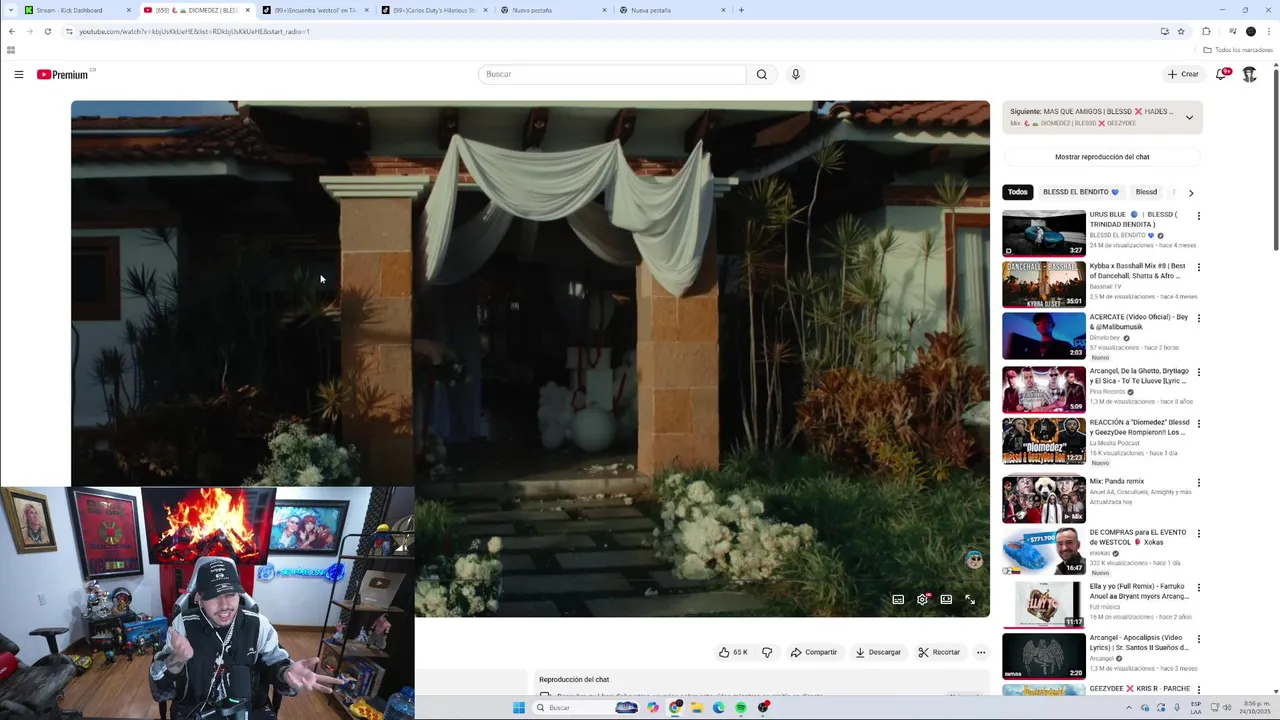The width and height of the screenshot is (1280, 720).
Task: Open the Windows Start menu
Action: coord(518,708)
